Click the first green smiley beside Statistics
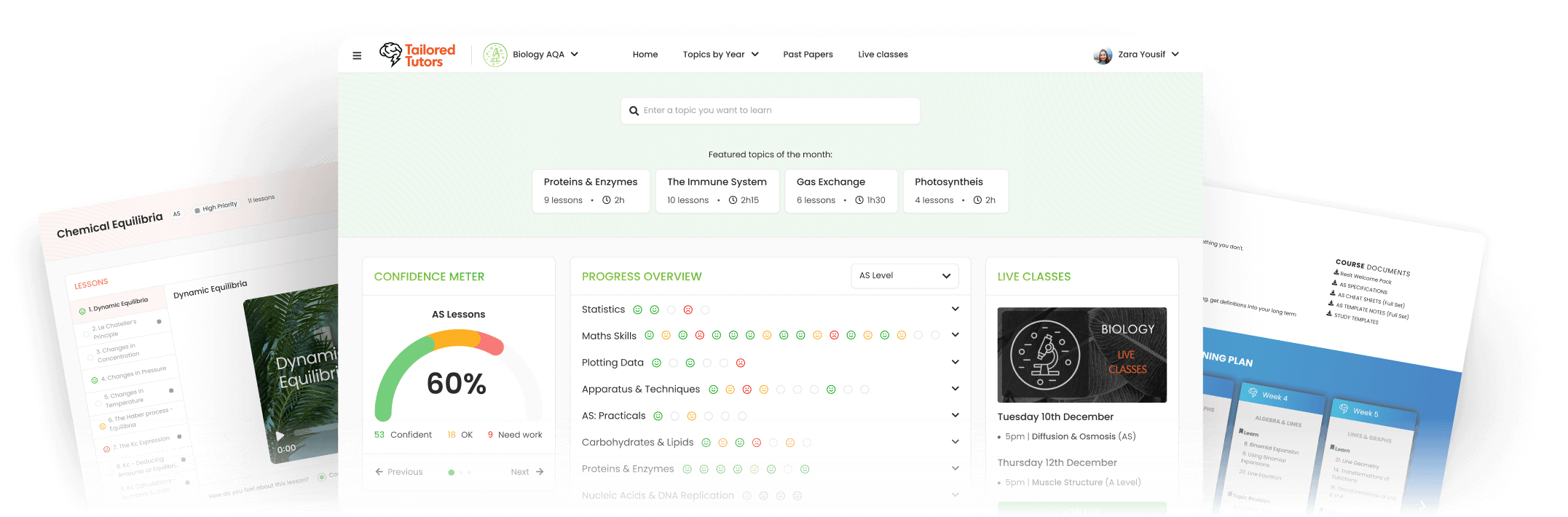This screenshot has width=1568, height=517. point(637,310)
